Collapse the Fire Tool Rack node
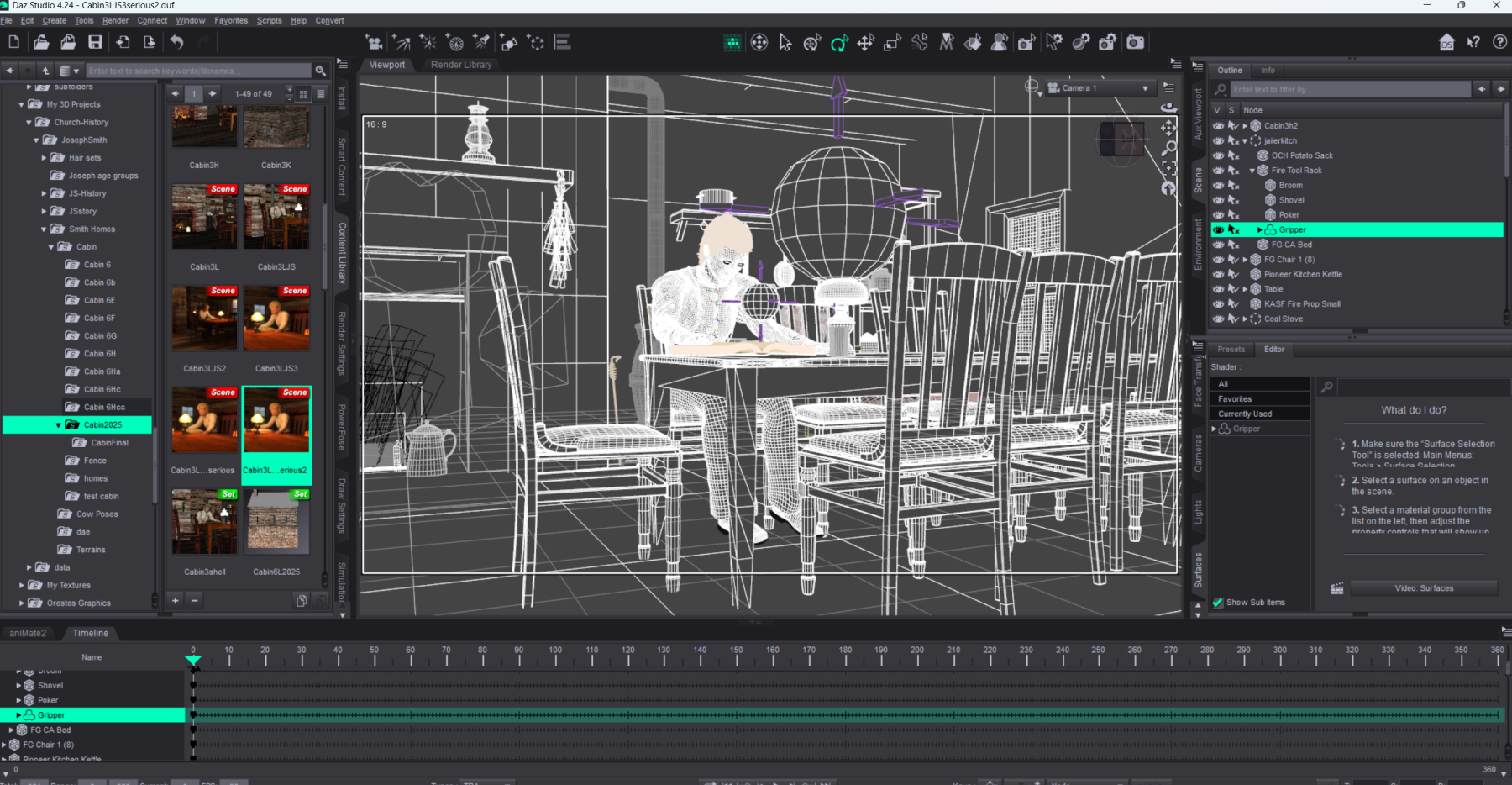 point(1252,171)
